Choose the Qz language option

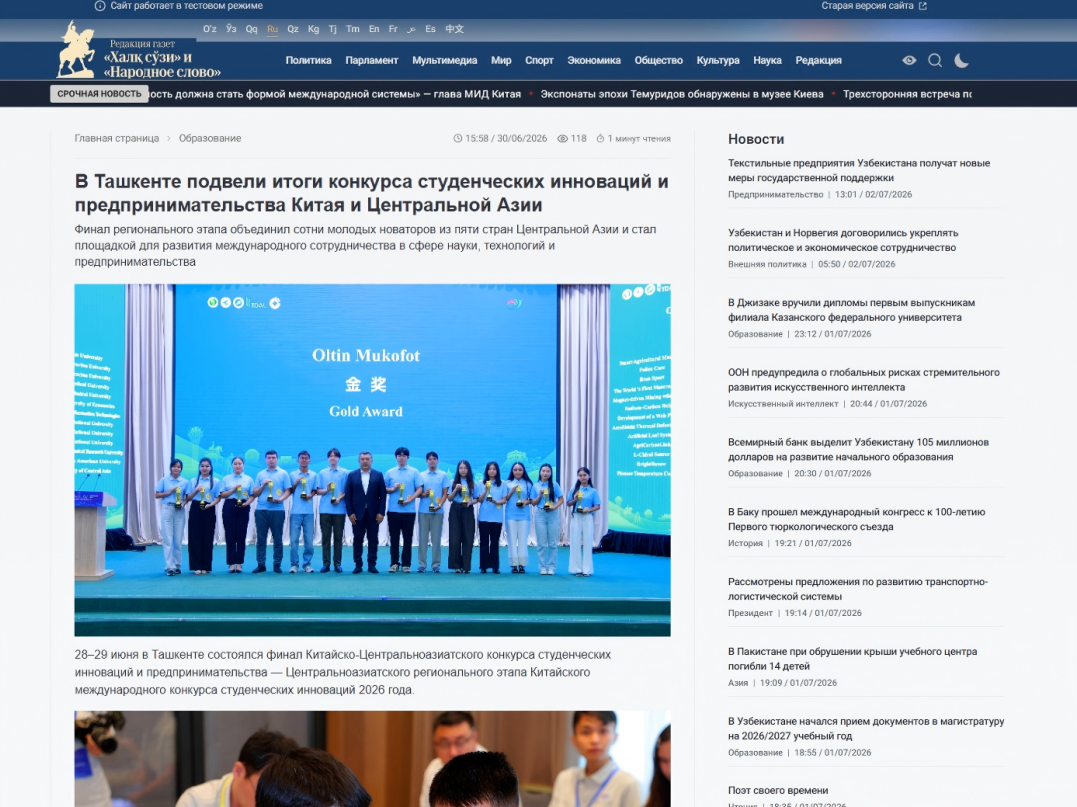[x=293, y=29]
